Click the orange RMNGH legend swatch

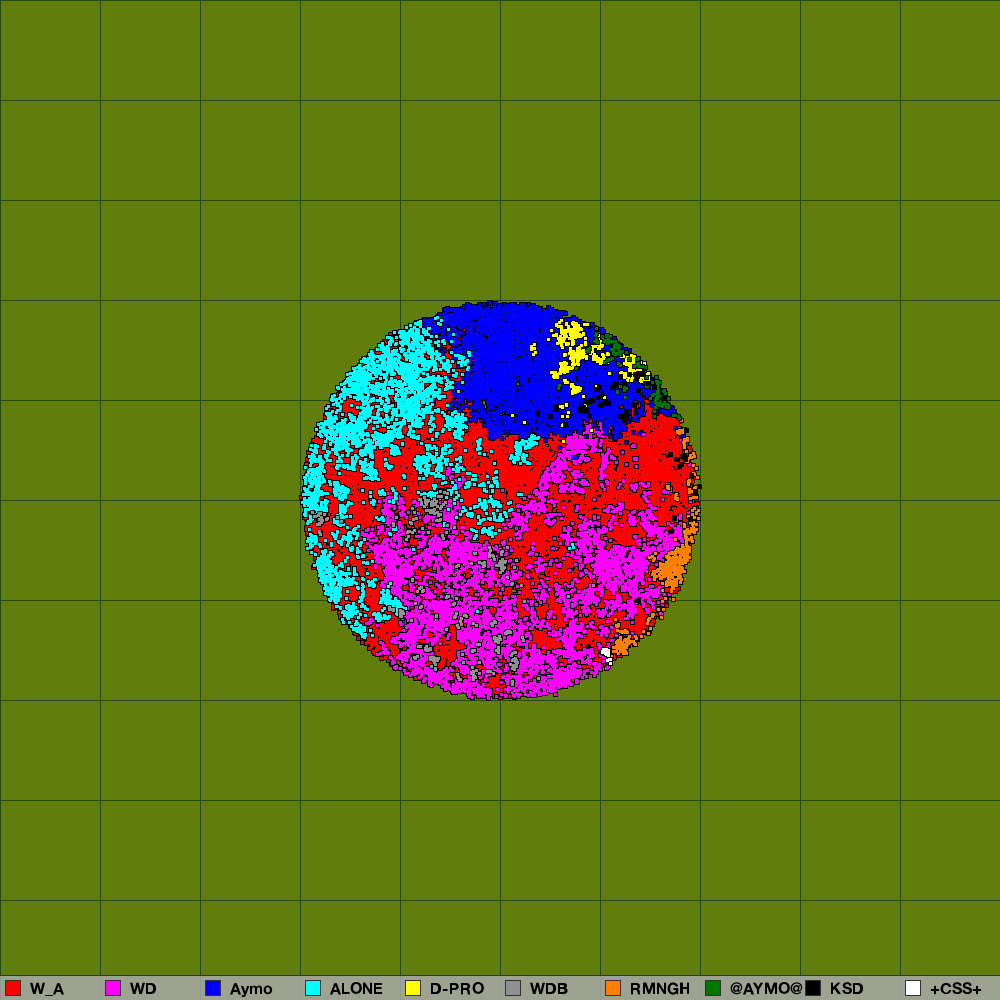point(613,988)
